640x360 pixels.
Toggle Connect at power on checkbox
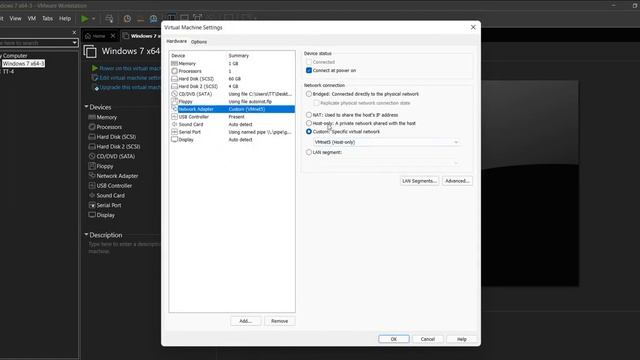[x=309, y=70]
